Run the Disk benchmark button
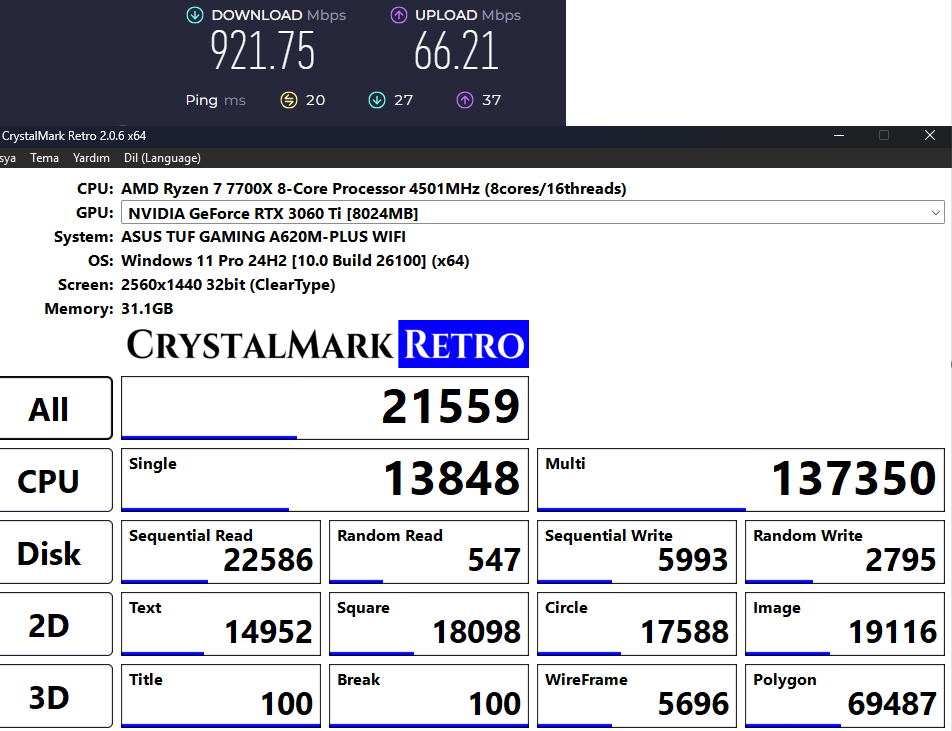Image resolution: width=952 pixels, height=731 pixels. click(55, 552)
